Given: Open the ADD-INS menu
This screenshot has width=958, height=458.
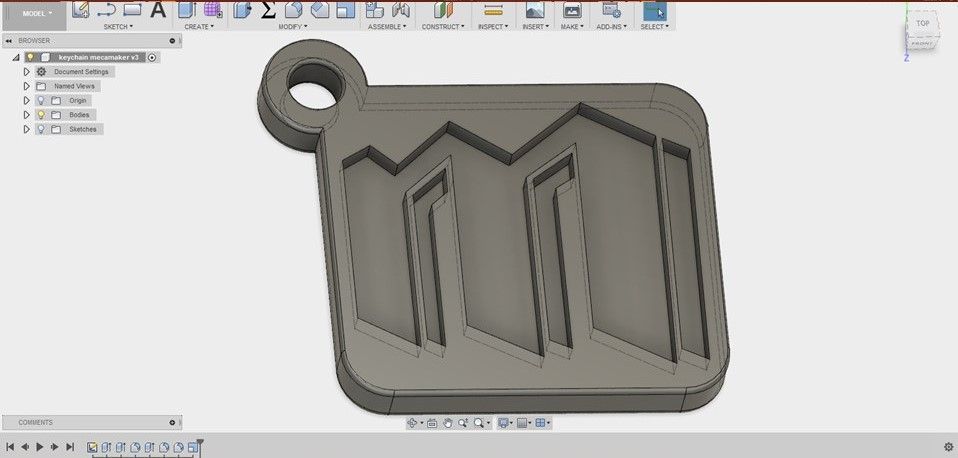Looking at the screenshot, I should pyautogui.click(x=611, y=27).
